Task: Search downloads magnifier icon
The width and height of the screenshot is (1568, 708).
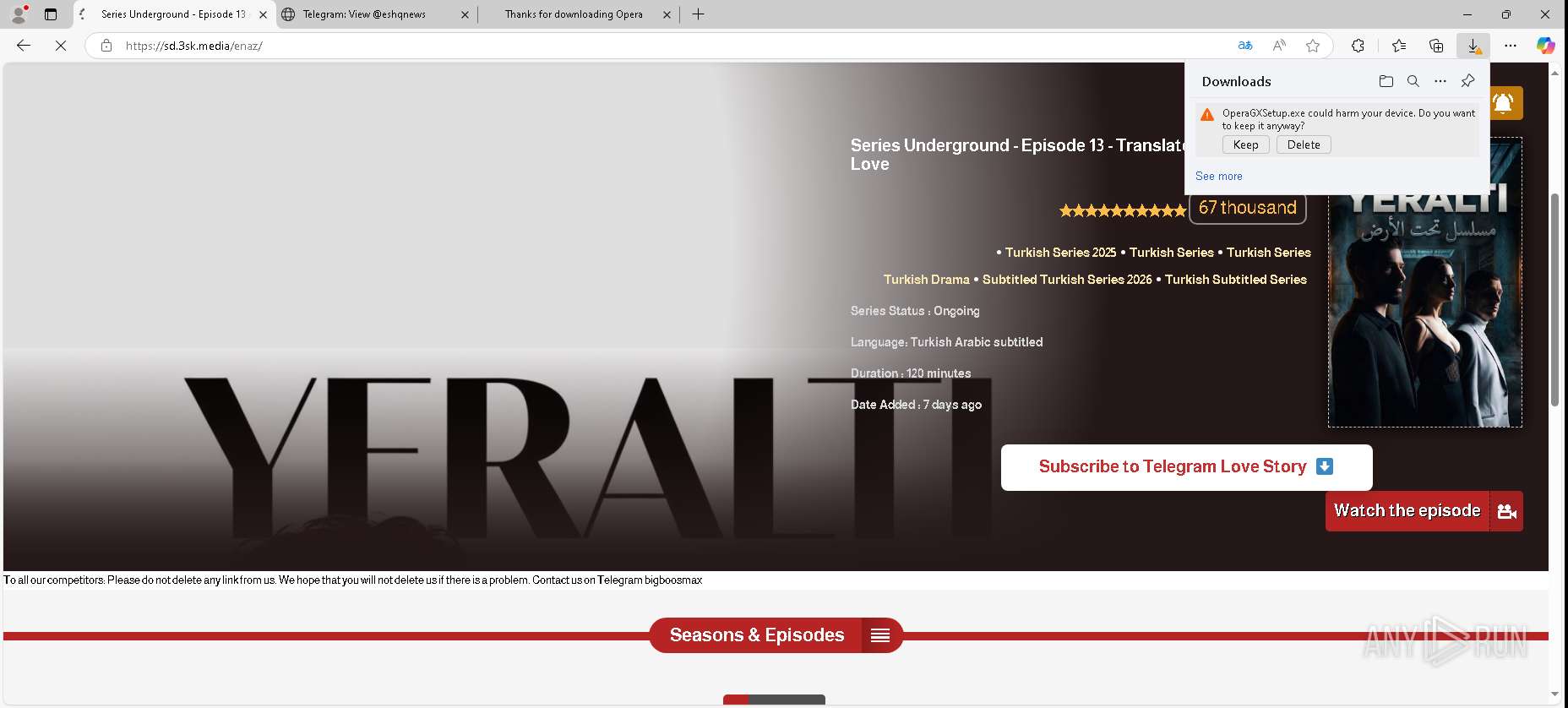Action: (x=1413, y=81)
